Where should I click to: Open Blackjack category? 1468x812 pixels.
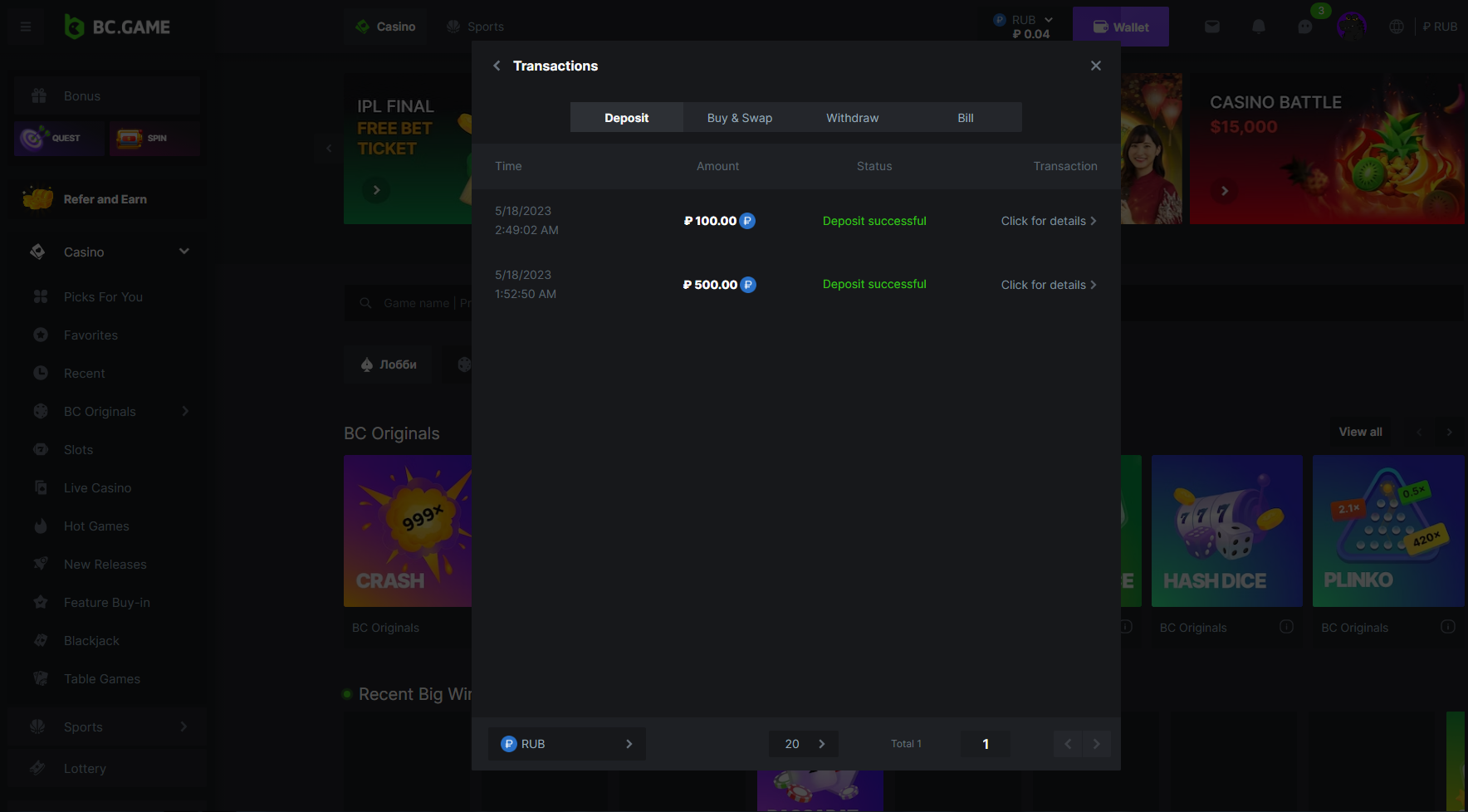91,640
